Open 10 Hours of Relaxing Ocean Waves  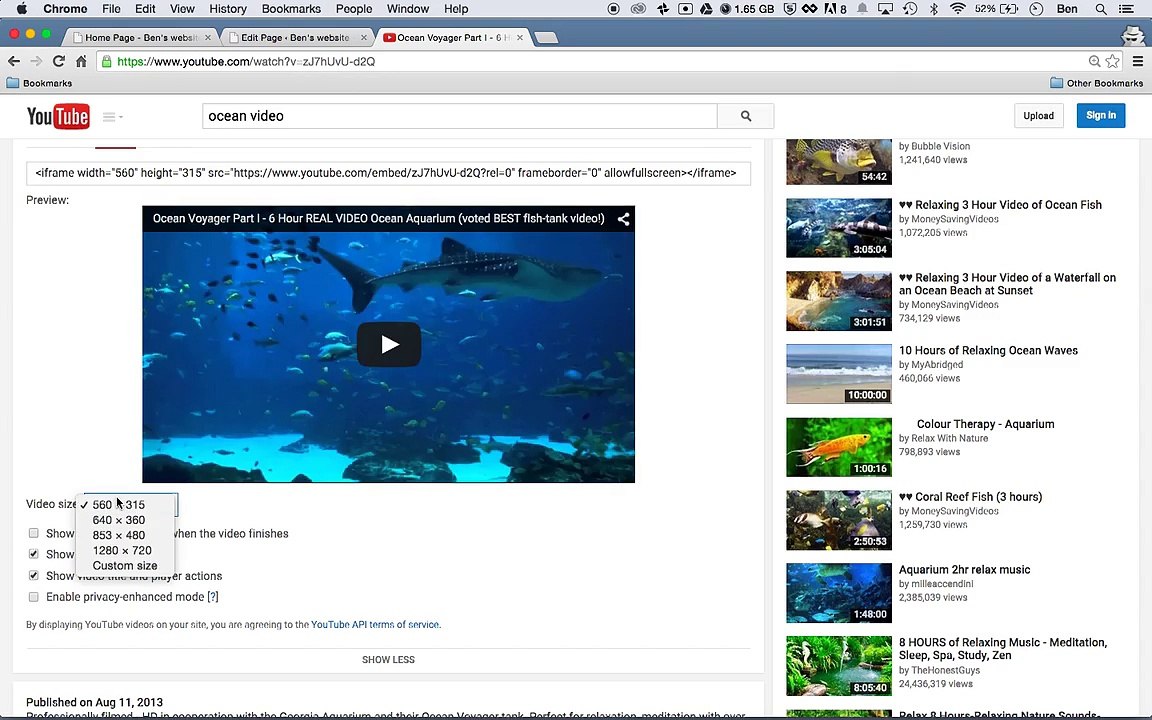988,350
